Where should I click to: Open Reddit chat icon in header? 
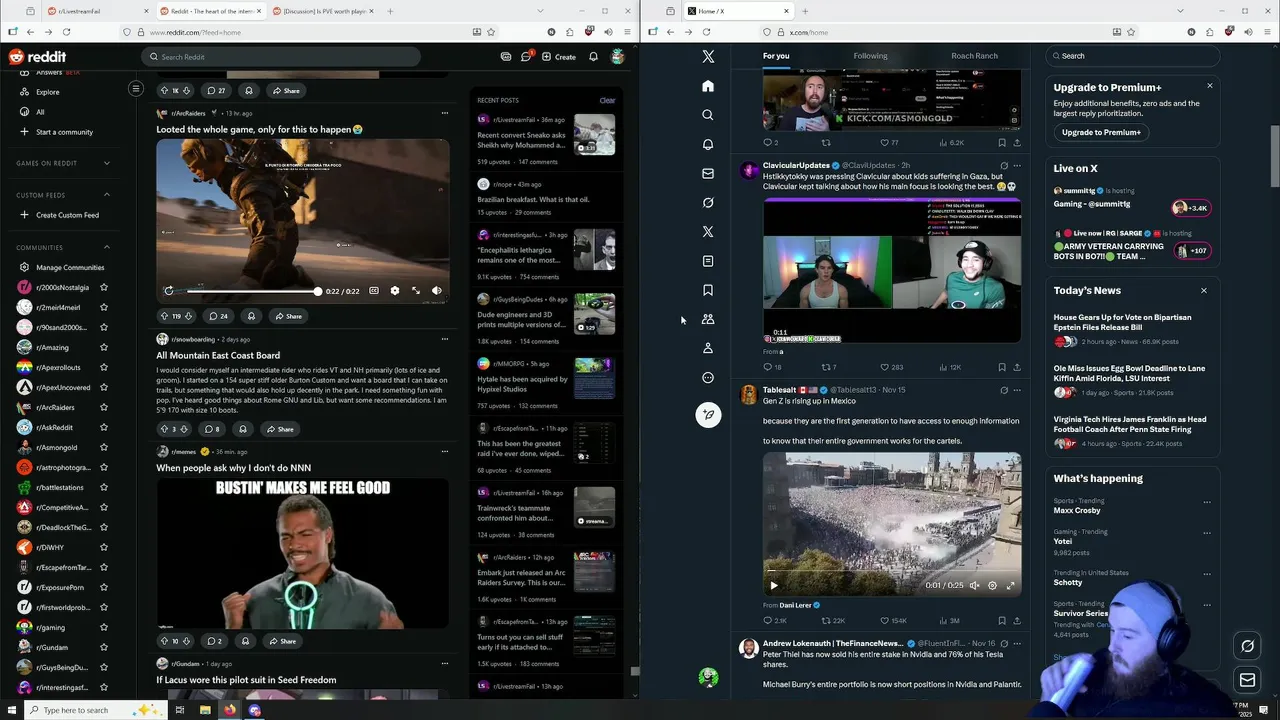(x=526, y=57)
